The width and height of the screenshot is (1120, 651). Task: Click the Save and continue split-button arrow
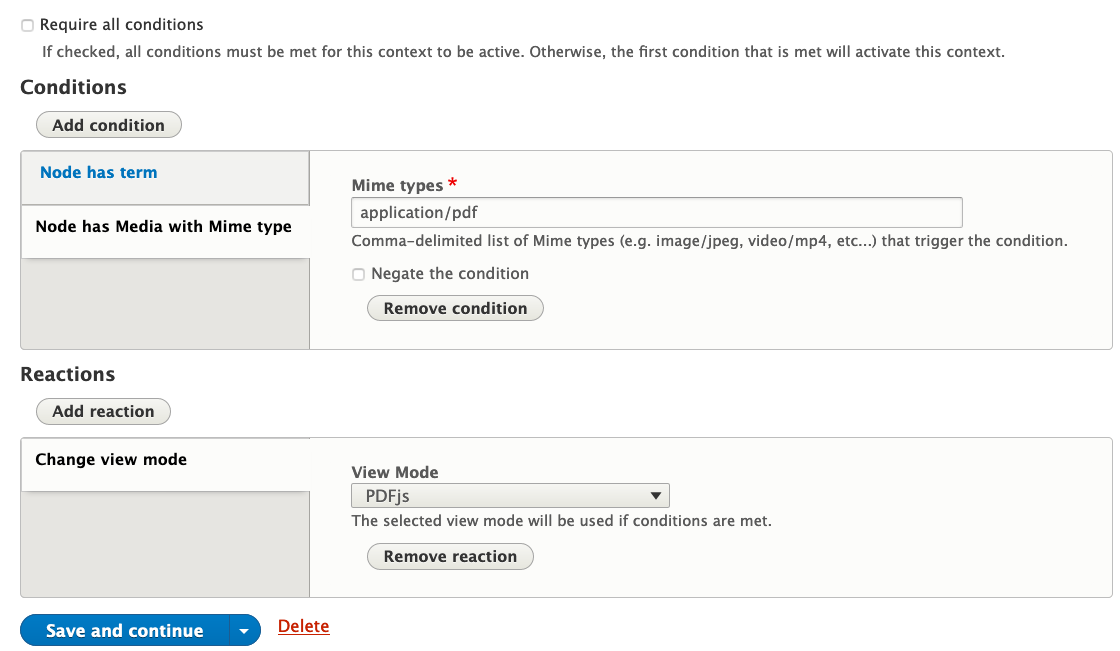243,630
